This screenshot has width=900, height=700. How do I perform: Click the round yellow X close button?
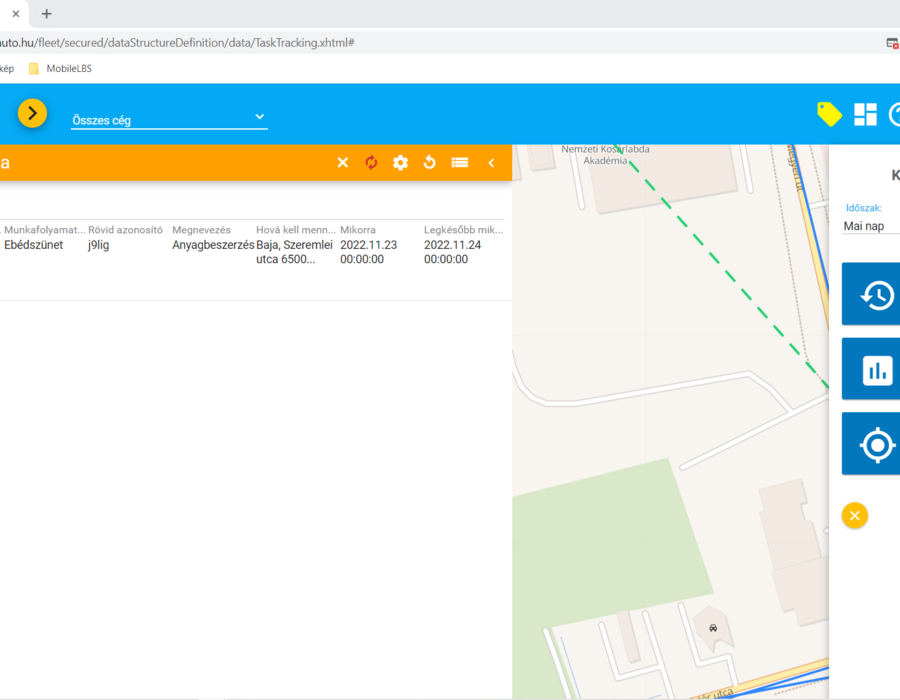855,515
